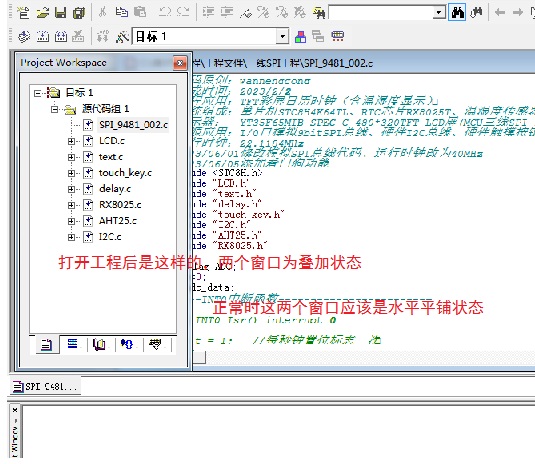Click the editor horizontal scrollbar
The height and width of the screenshot is (464, 535).
pos(364,357)
